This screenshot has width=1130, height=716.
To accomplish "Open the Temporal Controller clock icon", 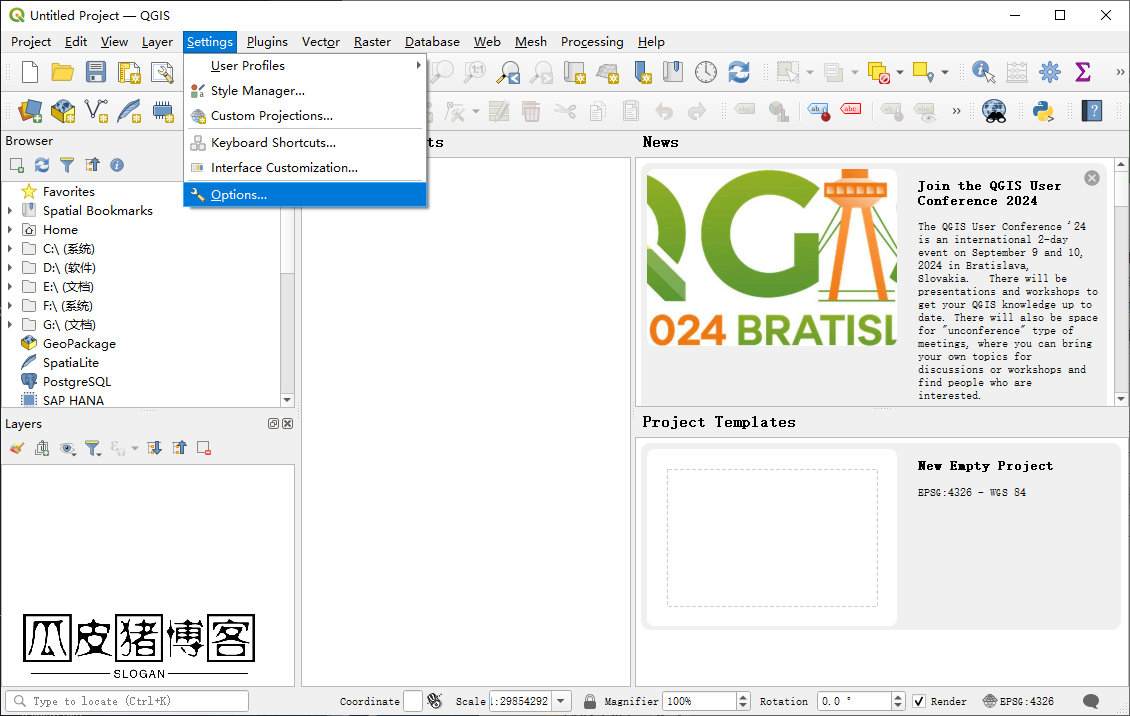I will (706, 72).
